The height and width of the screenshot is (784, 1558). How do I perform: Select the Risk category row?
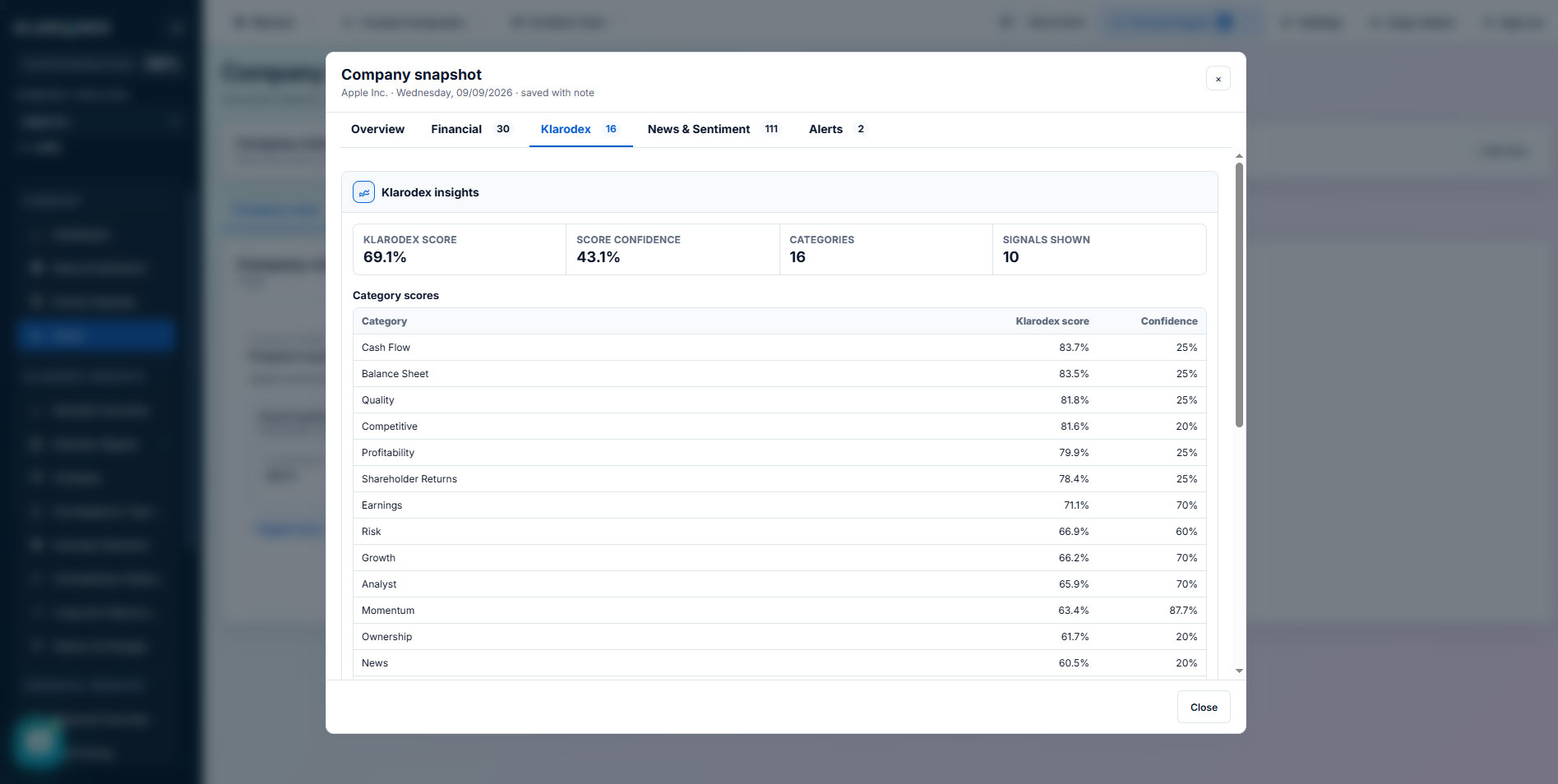[x=779, y=532]
